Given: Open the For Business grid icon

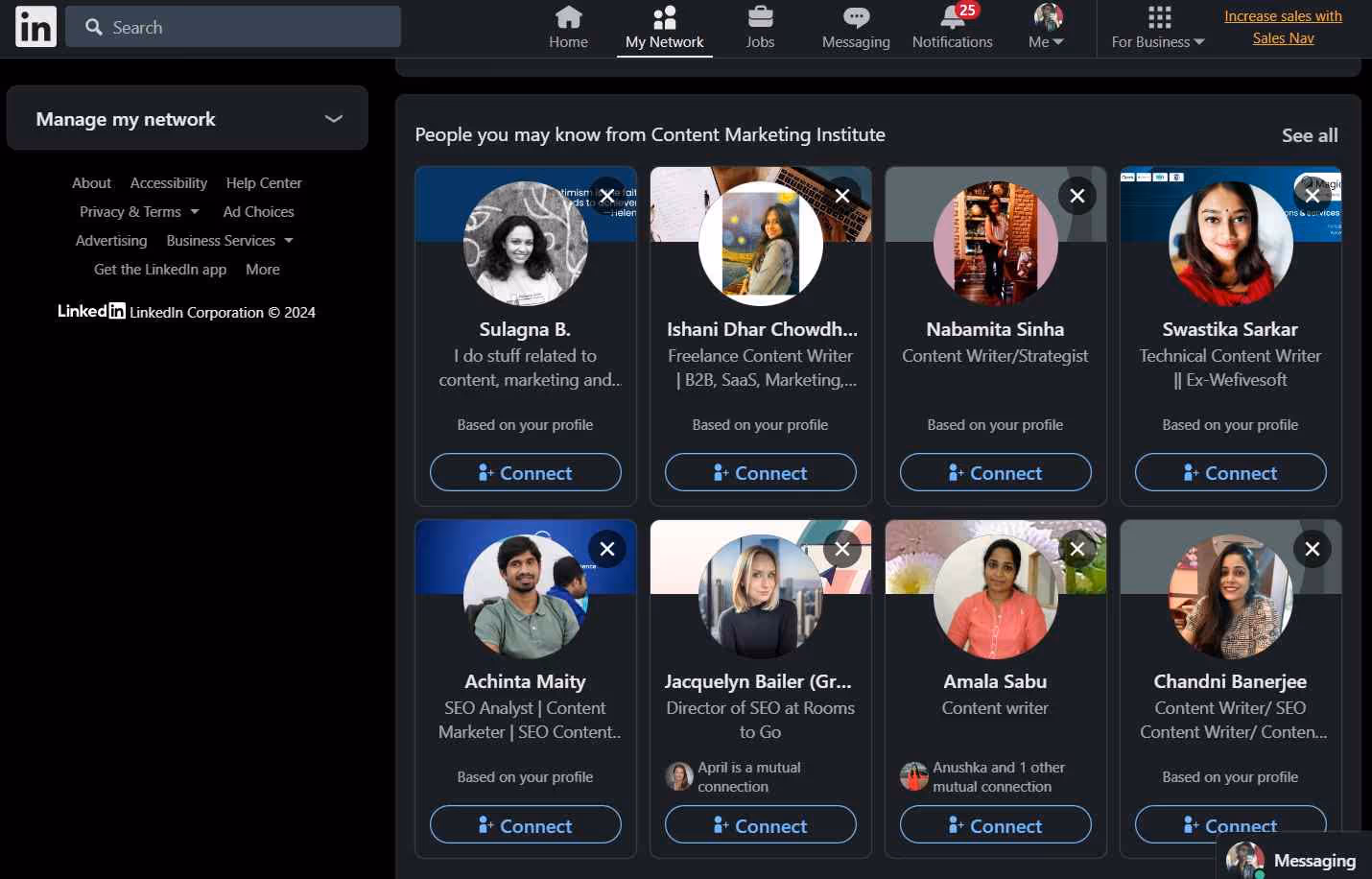Looking at the screenshot, I should tap(1158, 17).
